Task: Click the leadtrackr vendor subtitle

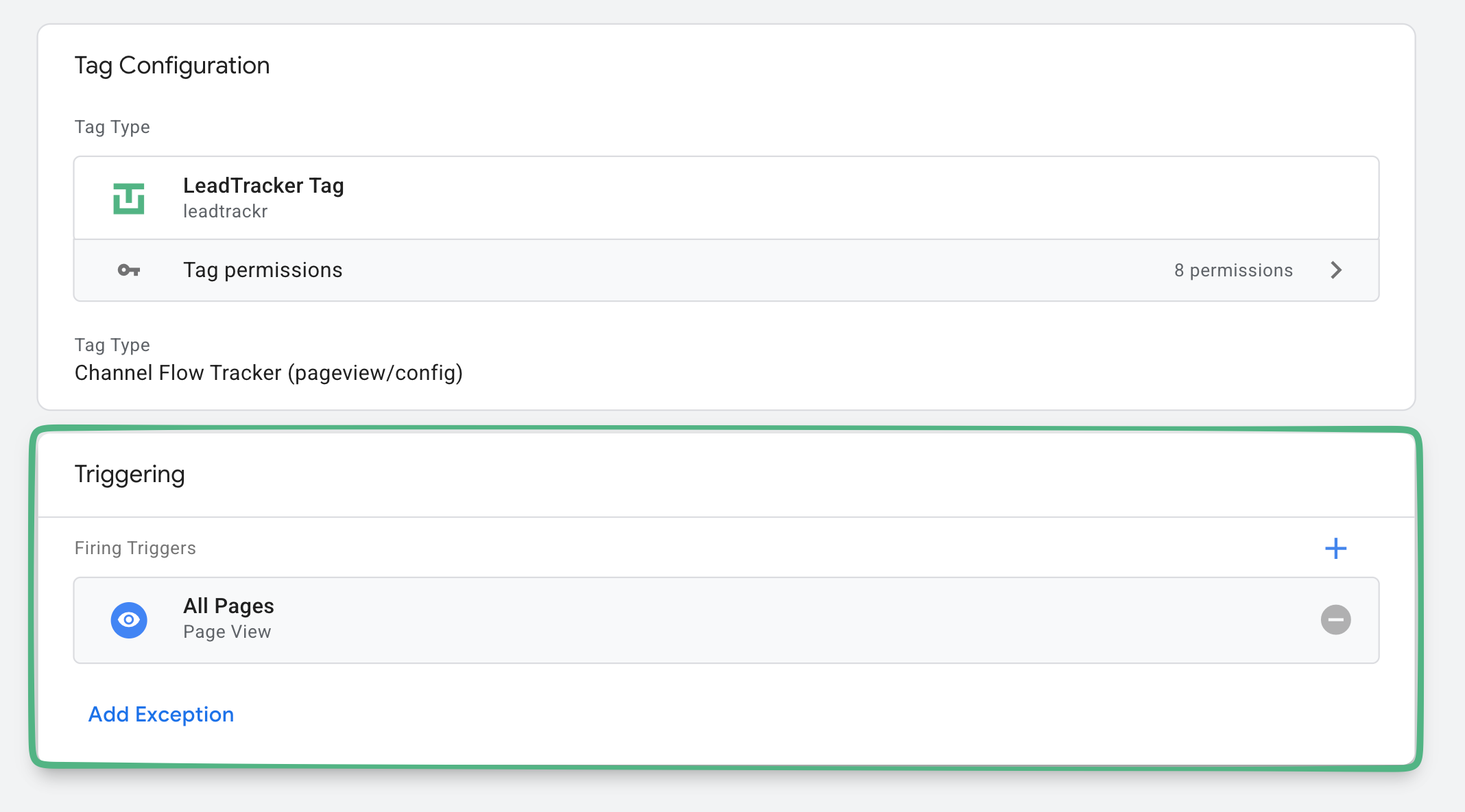Action: (225, 212)
